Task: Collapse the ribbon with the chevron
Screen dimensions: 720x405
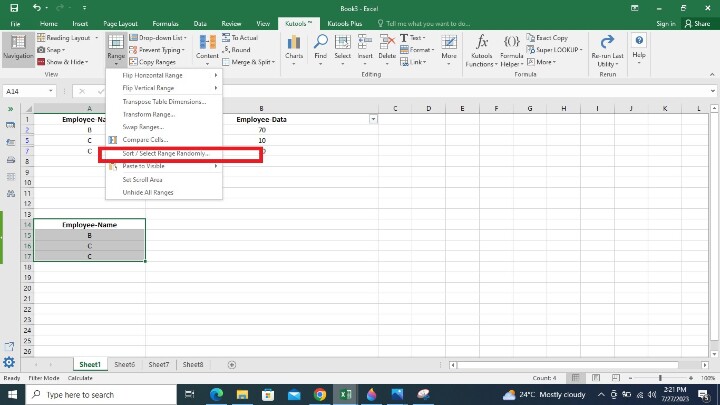Action: click(x=712, y=74)
